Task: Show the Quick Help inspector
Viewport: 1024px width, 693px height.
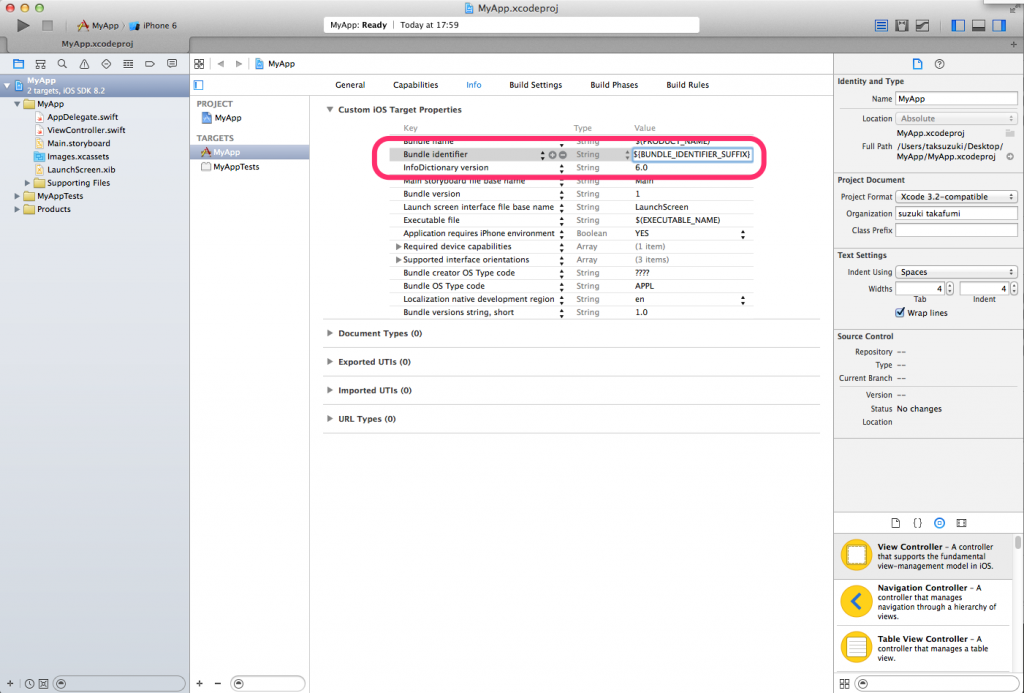Action: pyautogui.click(x=940, y=64)
